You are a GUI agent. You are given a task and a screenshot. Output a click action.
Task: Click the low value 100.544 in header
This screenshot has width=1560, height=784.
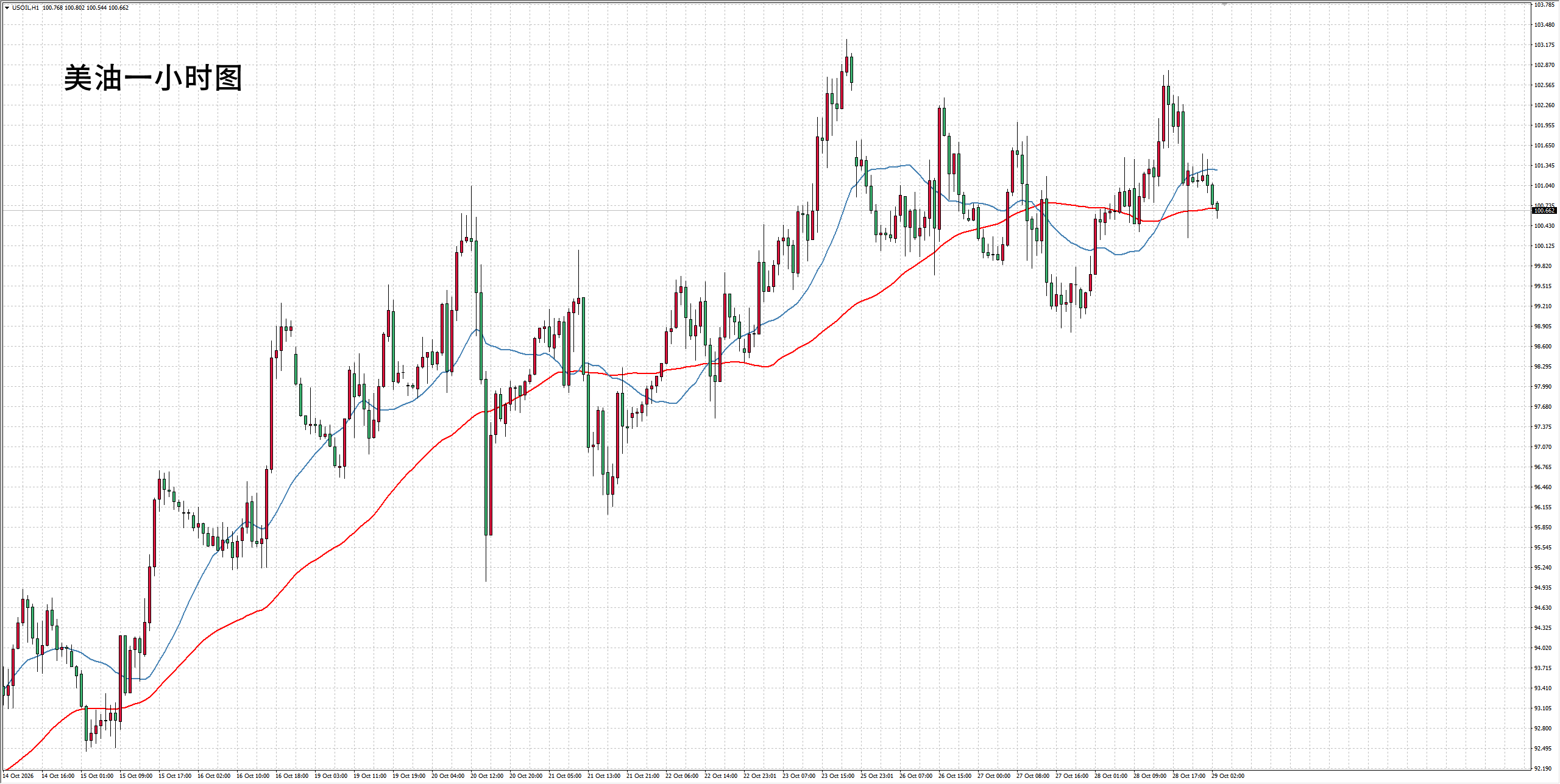pyautogui.click(x=96, y=8)
